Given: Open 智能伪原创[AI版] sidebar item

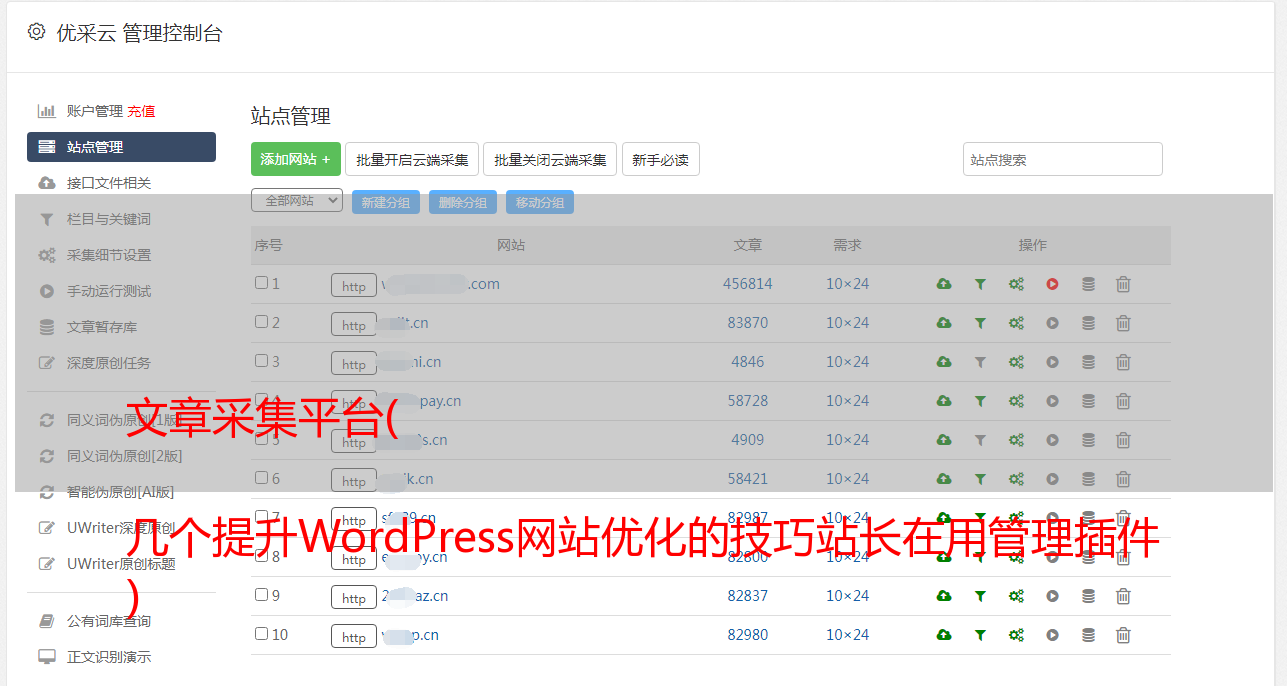Looking at the screenshot, I should tap(120, 492).
